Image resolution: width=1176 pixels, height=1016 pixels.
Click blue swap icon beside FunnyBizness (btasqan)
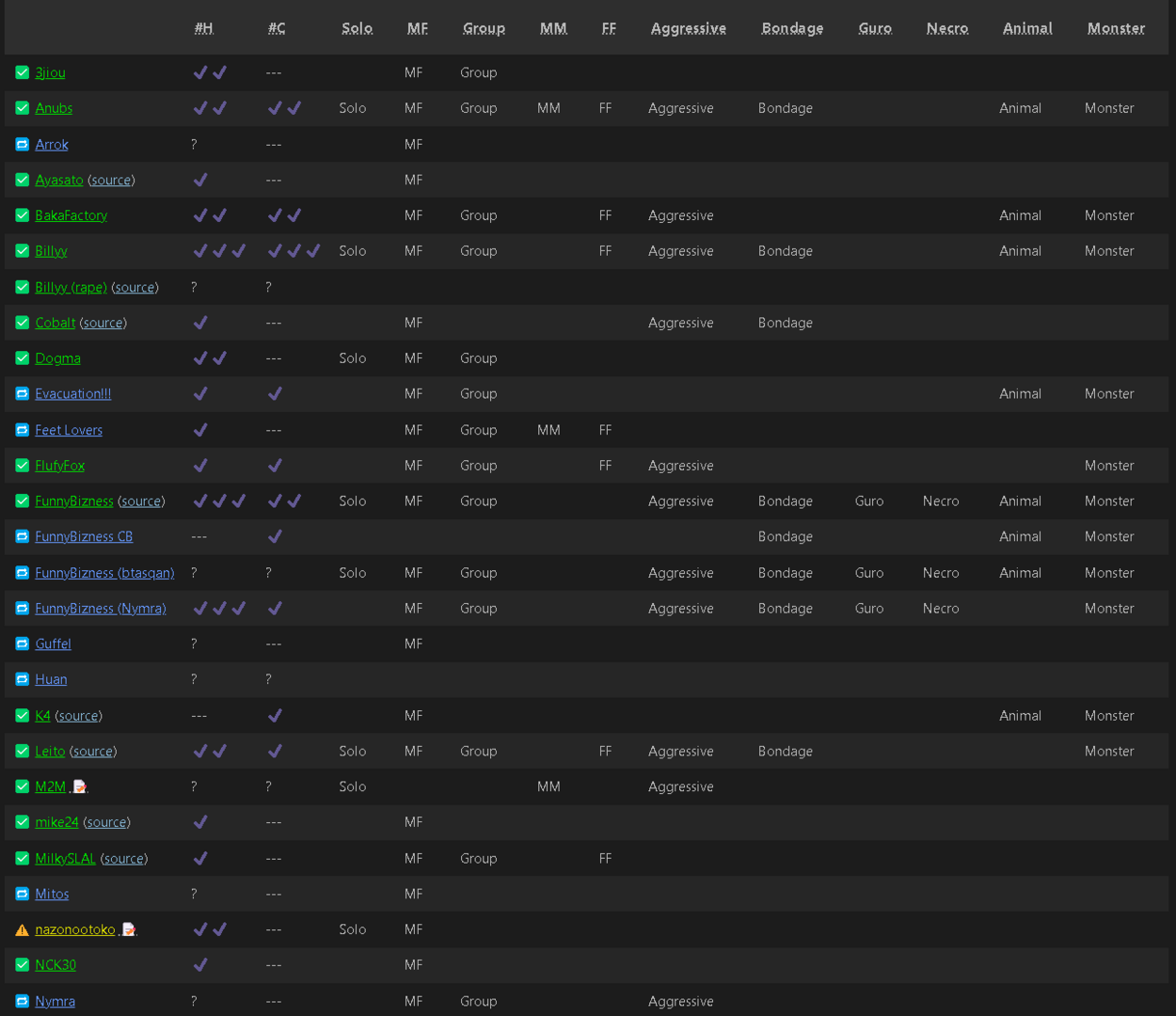23,573
